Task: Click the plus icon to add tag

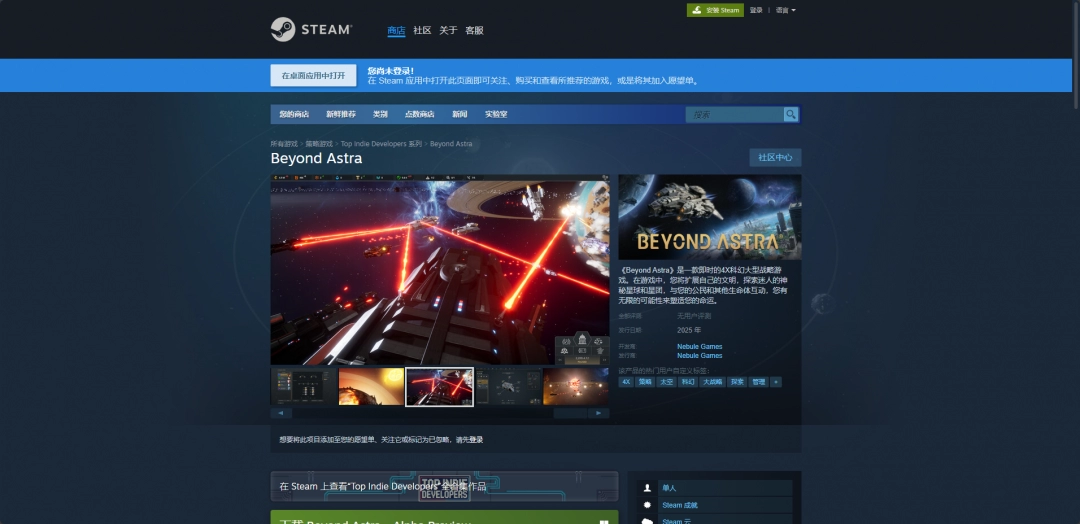Action: [776, 381]
